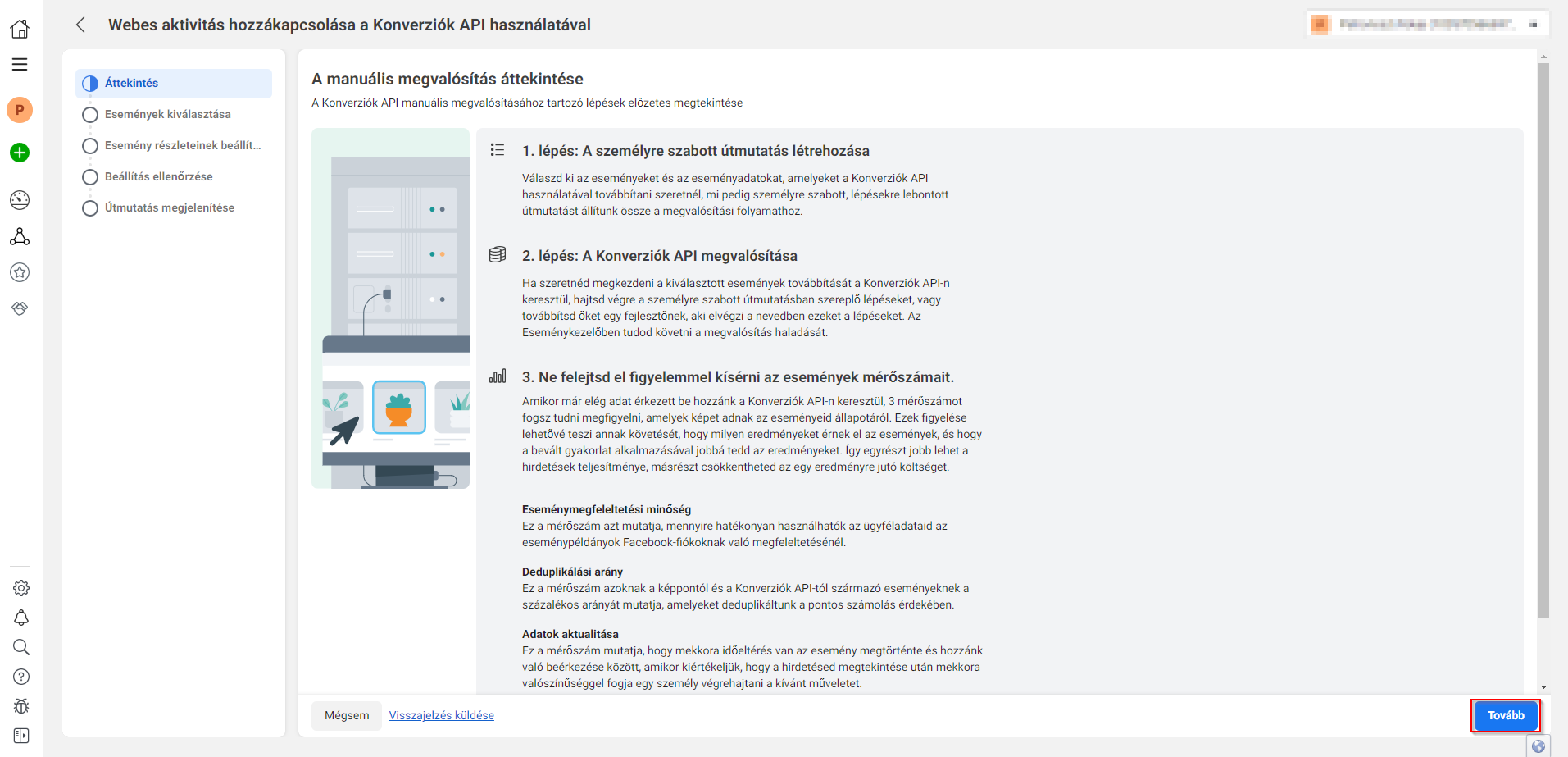This screenshot has width=1568, height=757.
Task: Select the Útmutatás megjelenítése step
Action: point(169,208)
